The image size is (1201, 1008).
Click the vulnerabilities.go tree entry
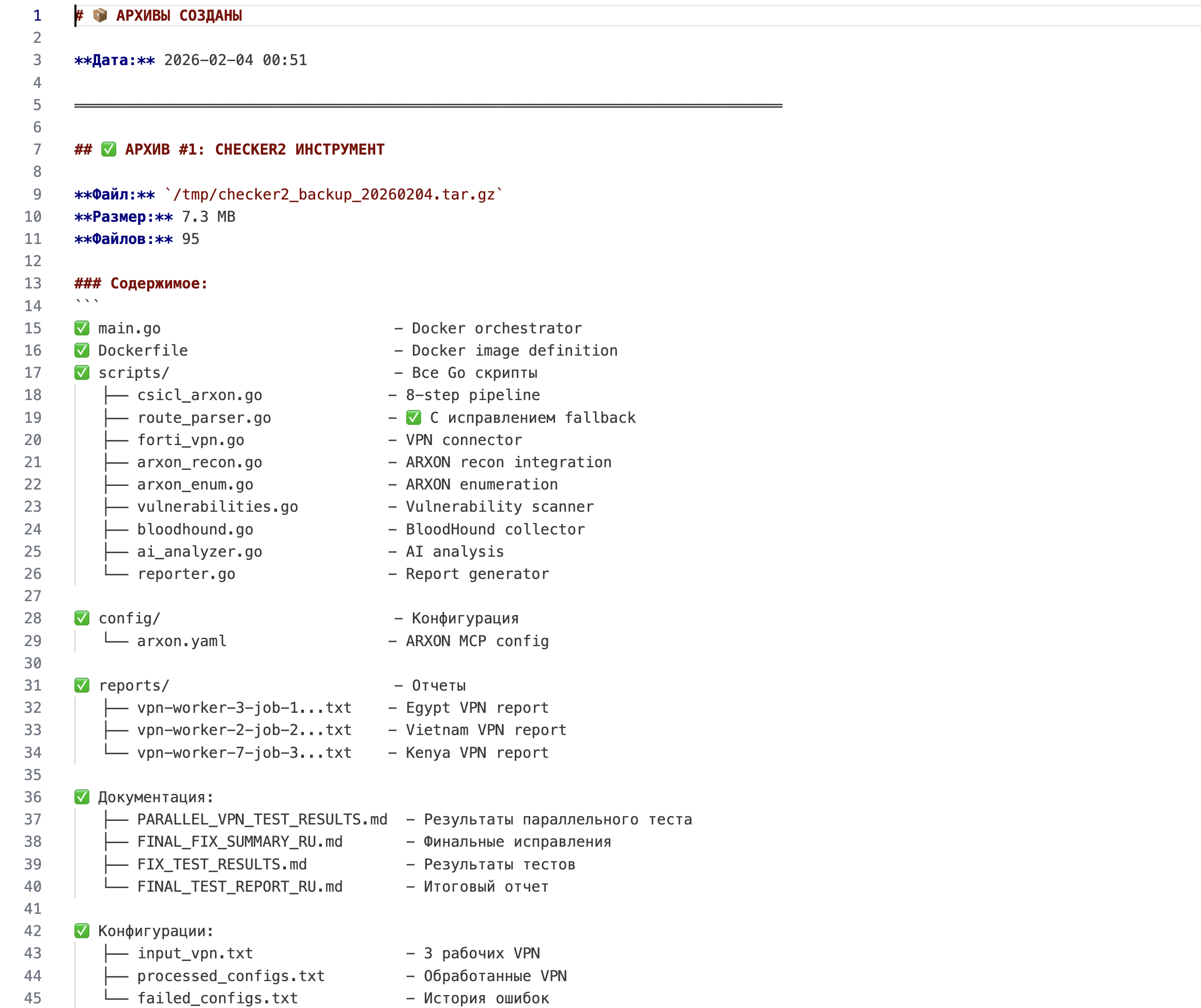(218, 507)
